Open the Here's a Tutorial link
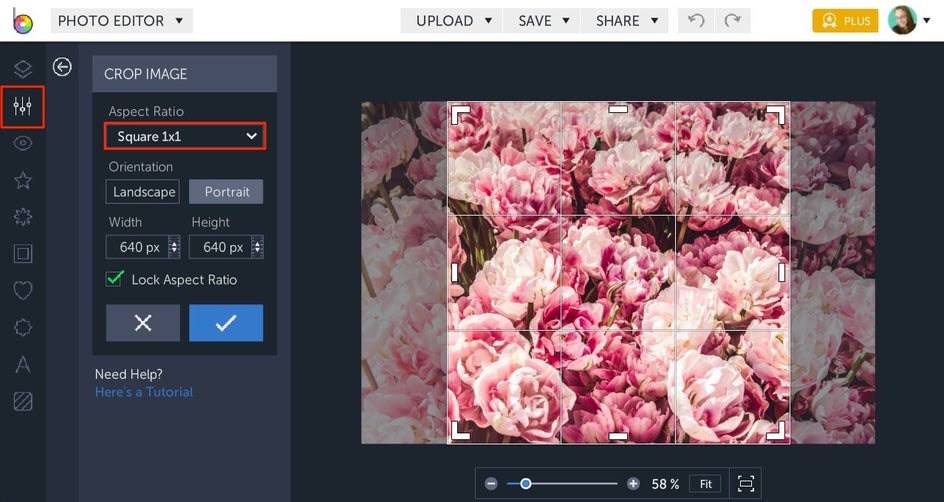Viewport: 944px width, 502px height. point(144,392)
